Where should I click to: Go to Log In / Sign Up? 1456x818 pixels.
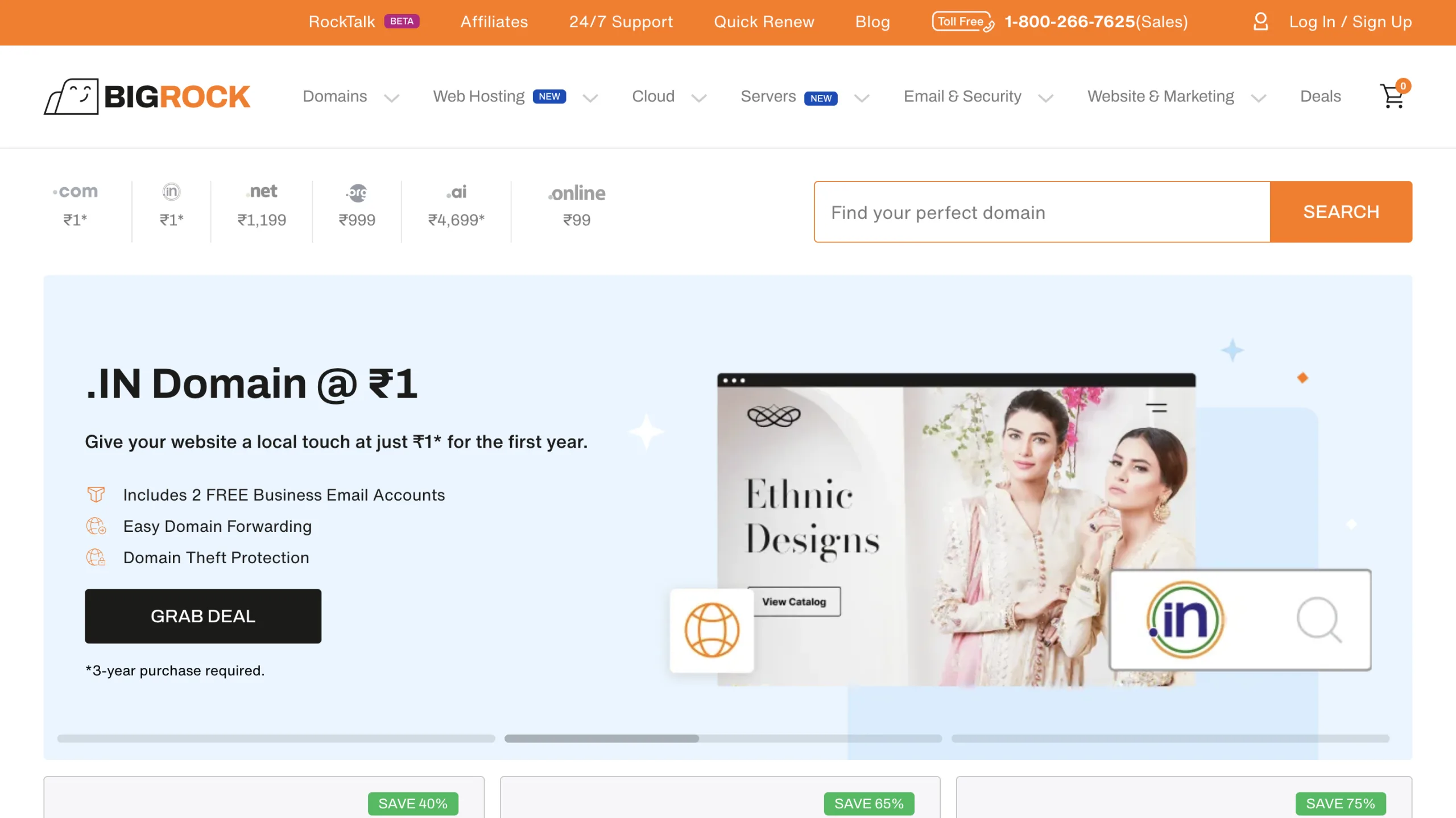pyautogui.click(x=1350, y=22)
